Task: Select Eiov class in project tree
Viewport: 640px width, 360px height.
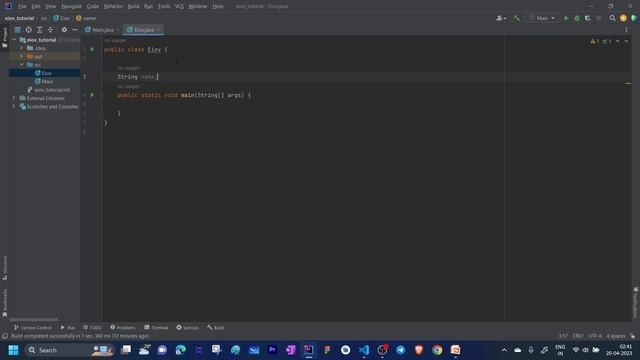Action: [x=44, y=73]
